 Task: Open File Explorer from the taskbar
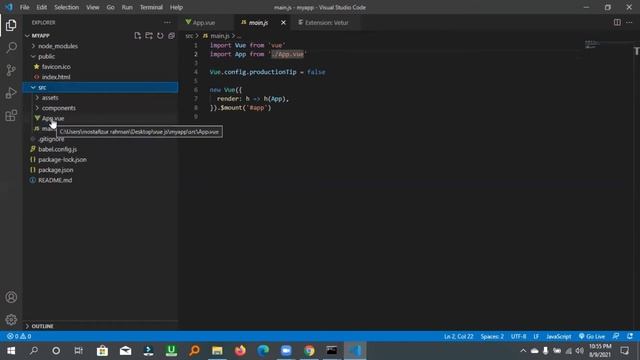217,351
